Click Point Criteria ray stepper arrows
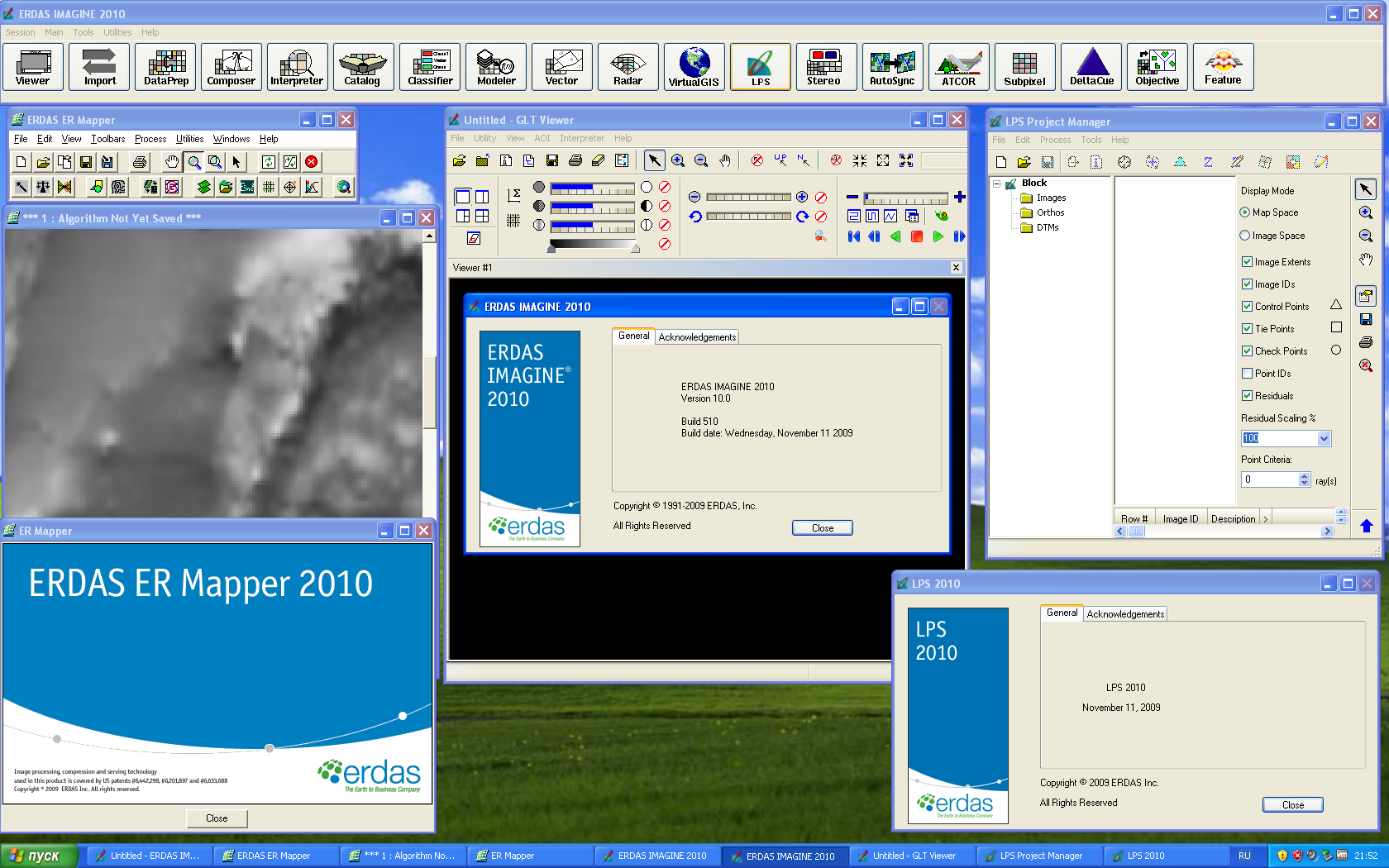The width and height of the screenshot is (1389, 868). (x=1305, y=479)
